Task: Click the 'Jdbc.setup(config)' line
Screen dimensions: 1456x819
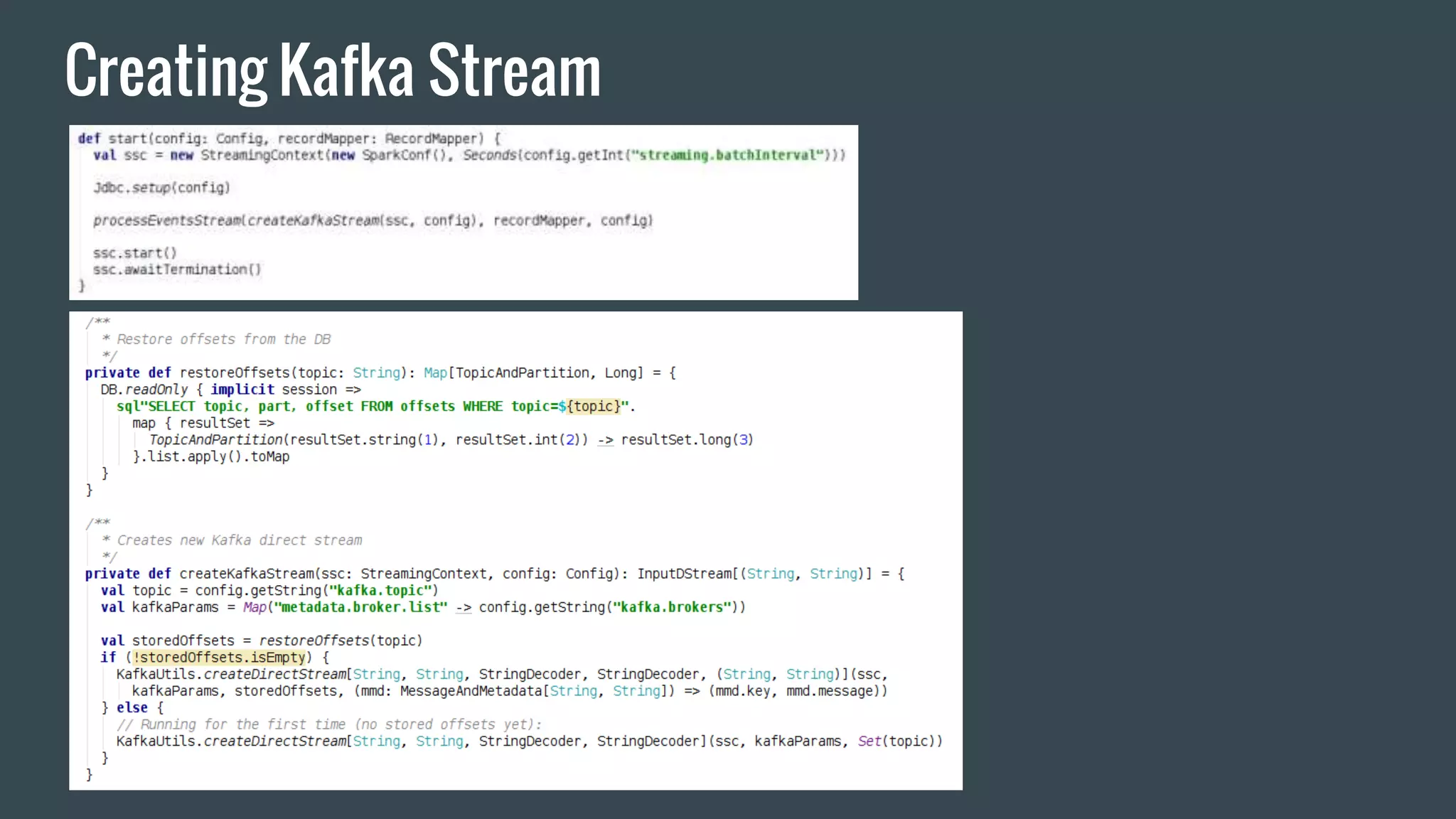Action: [161, 188]
